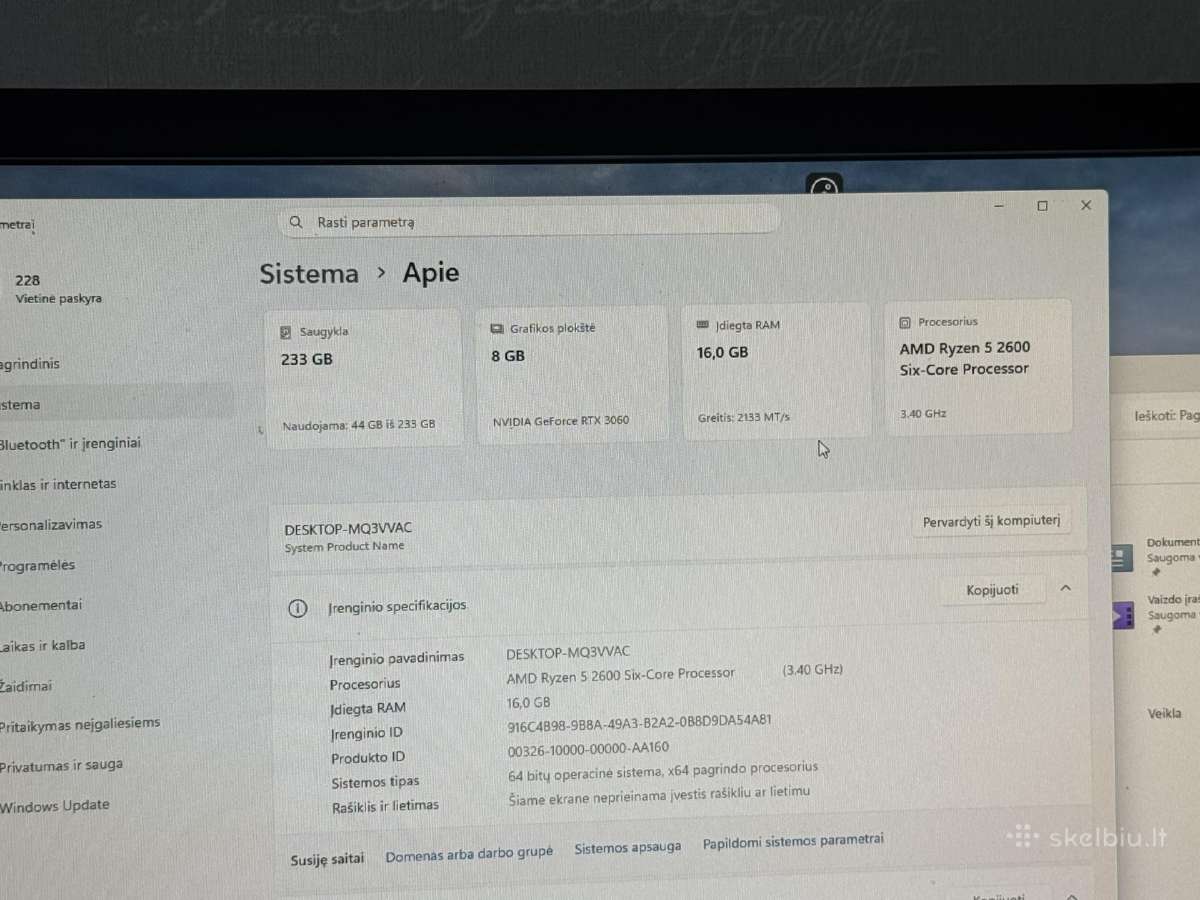Open the Įdiegta RAM card
This screenshot has height=900, width=1200.
click(776, 370)
